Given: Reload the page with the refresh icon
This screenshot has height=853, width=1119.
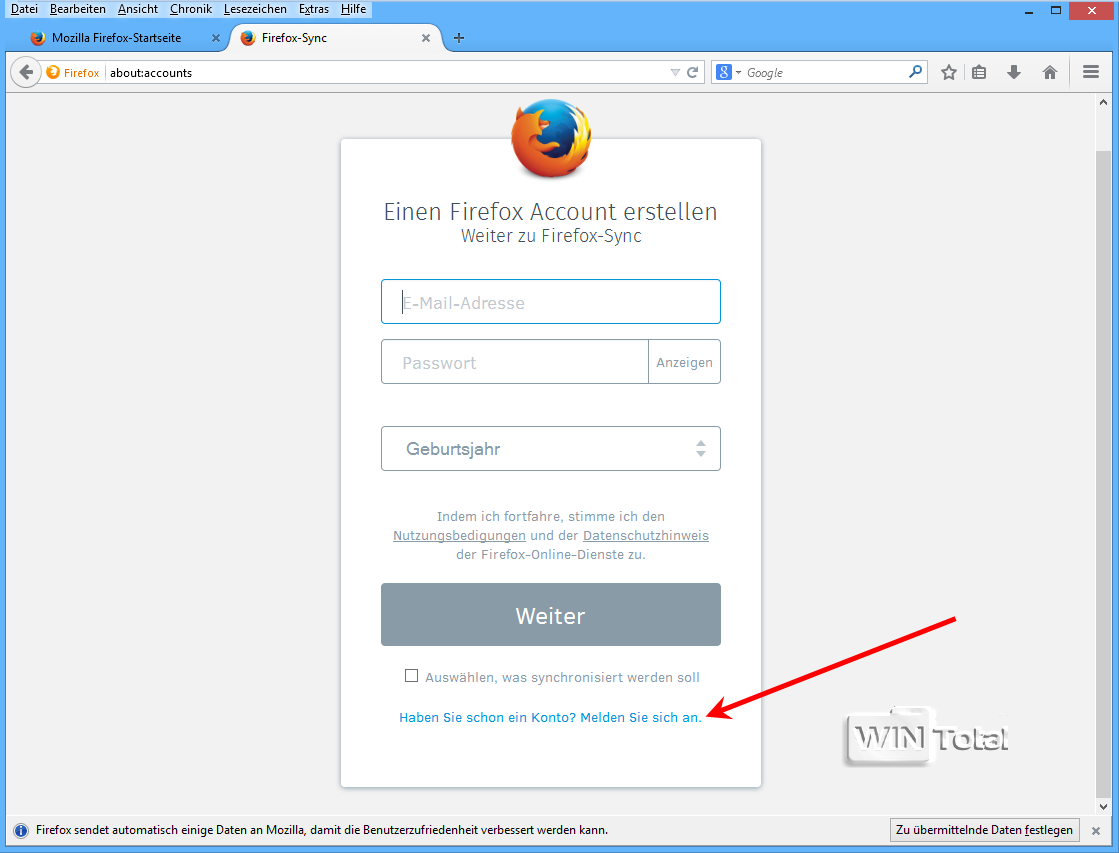Looking at the screenshot, I should pos(692,72).
